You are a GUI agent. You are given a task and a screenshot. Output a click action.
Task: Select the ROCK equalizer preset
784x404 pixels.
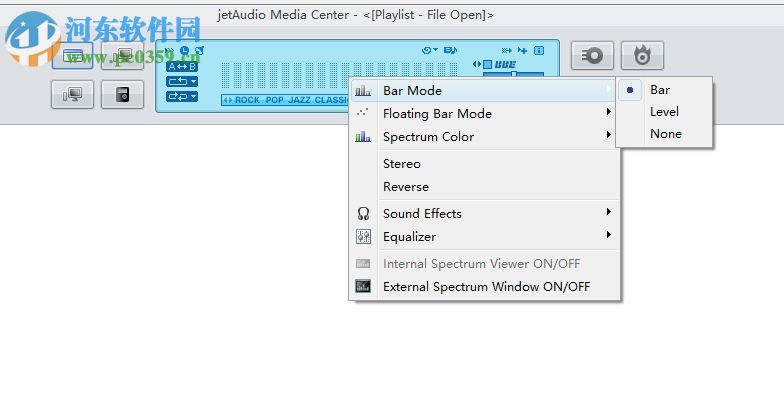pos(248,100)
